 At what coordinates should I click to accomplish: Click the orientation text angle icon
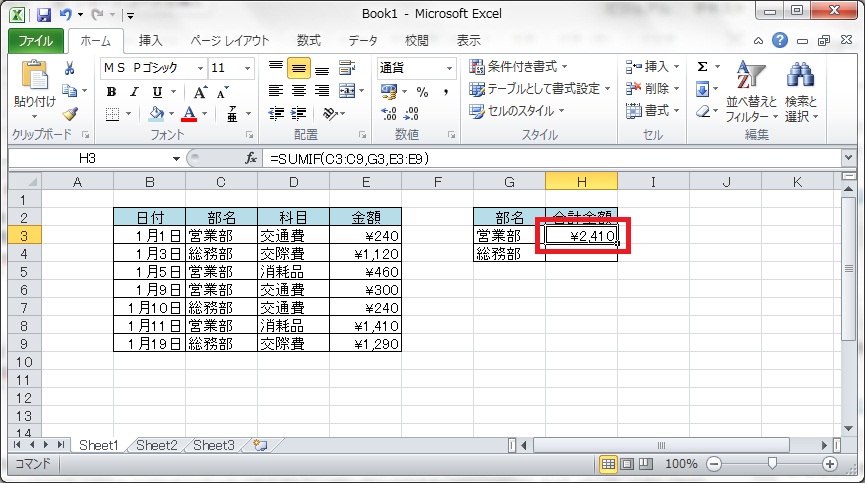(330, 114)
